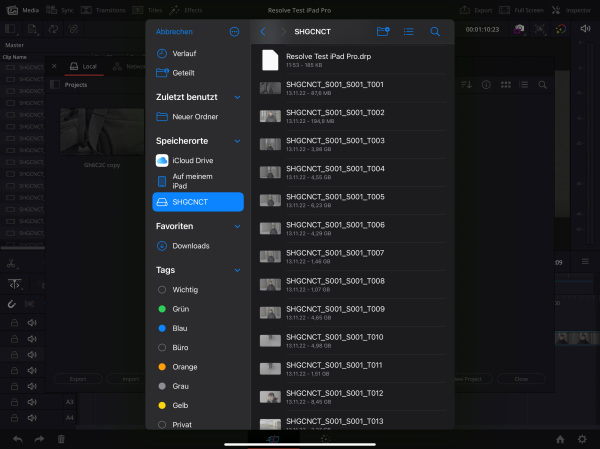
Task: Open the Inspector panel in Resolve
Action: tap(571, 10)
